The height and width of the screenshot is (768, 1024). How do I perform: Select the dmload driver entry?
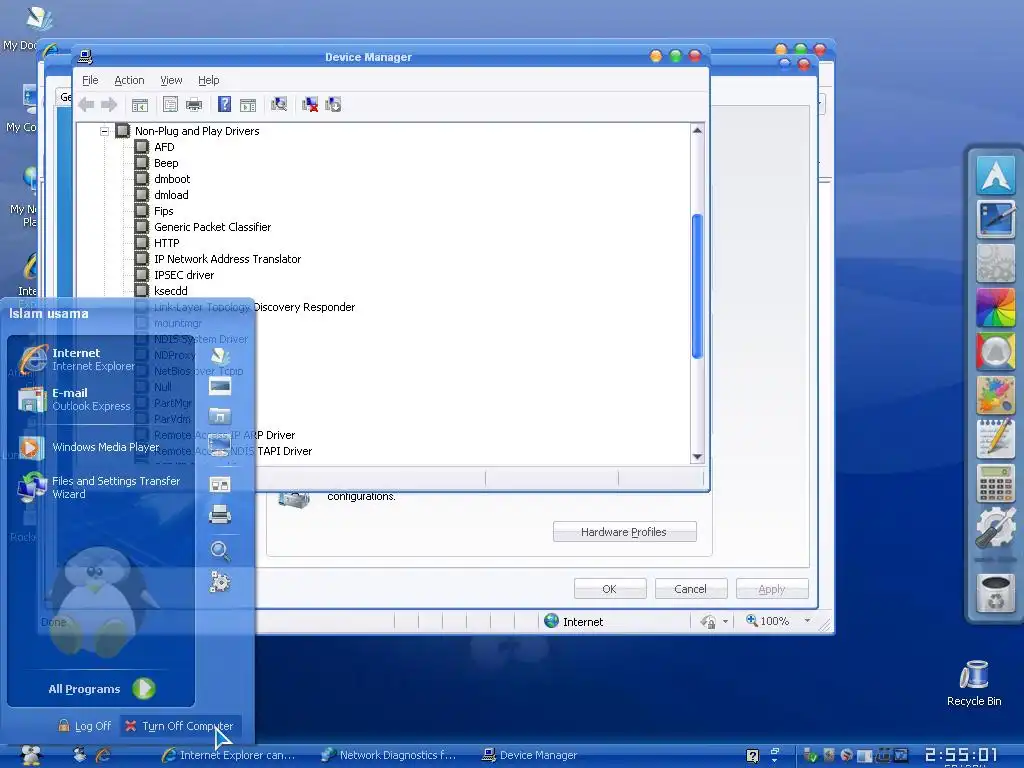[x=171, y=195]
